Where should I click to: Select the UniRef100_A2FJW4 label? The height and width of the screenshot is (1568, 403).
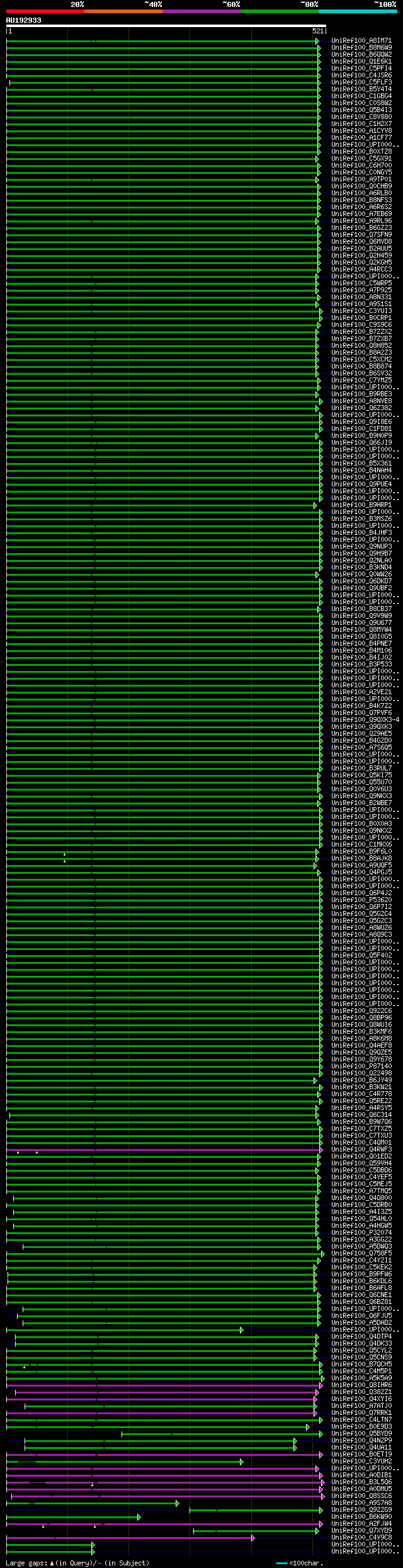(x=361, y=1524)
